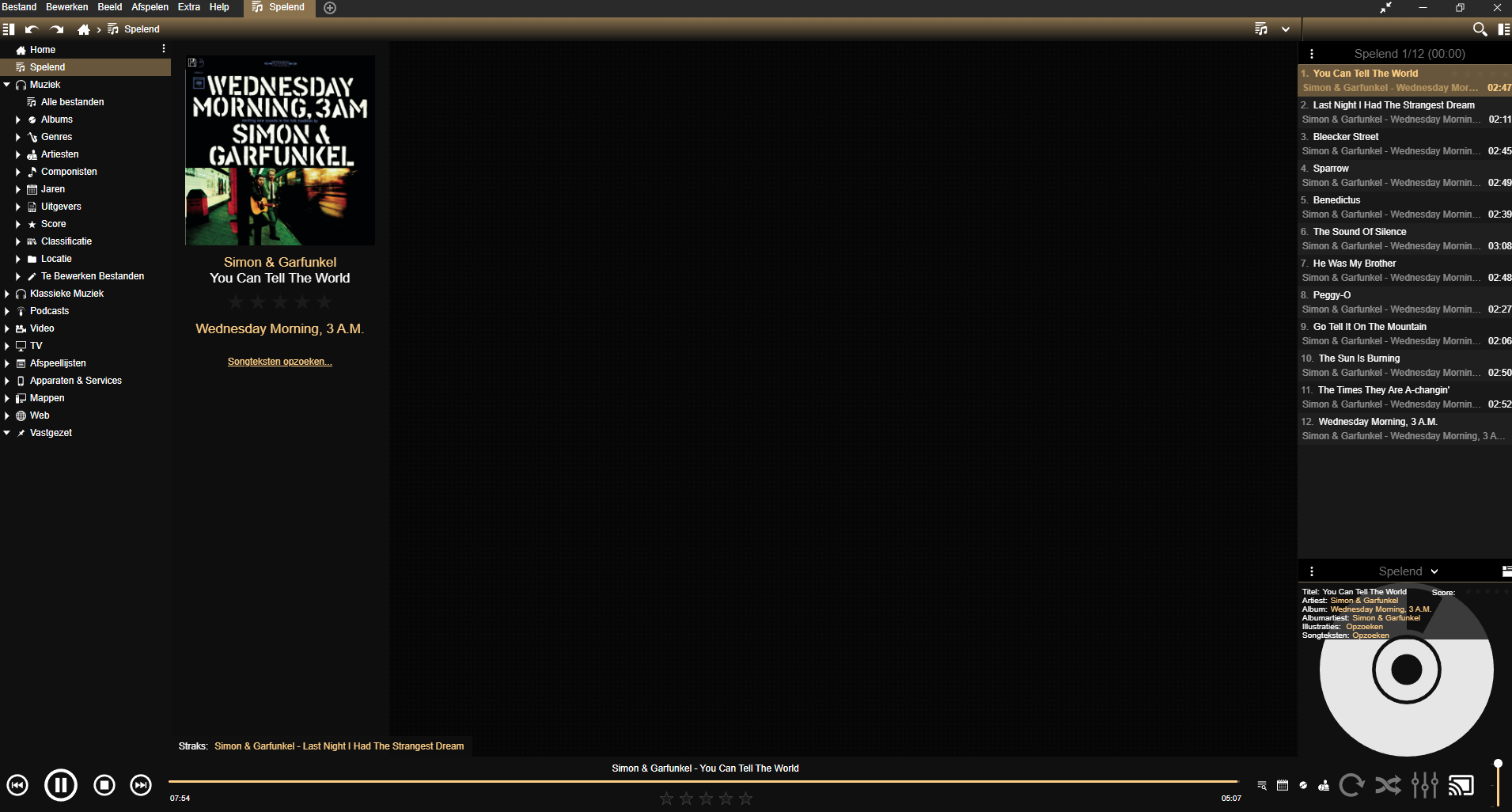Select Peggy-O in the playlist
Image resolution: width=1512 pixels, height=812 pixels.
(1405, 302)
